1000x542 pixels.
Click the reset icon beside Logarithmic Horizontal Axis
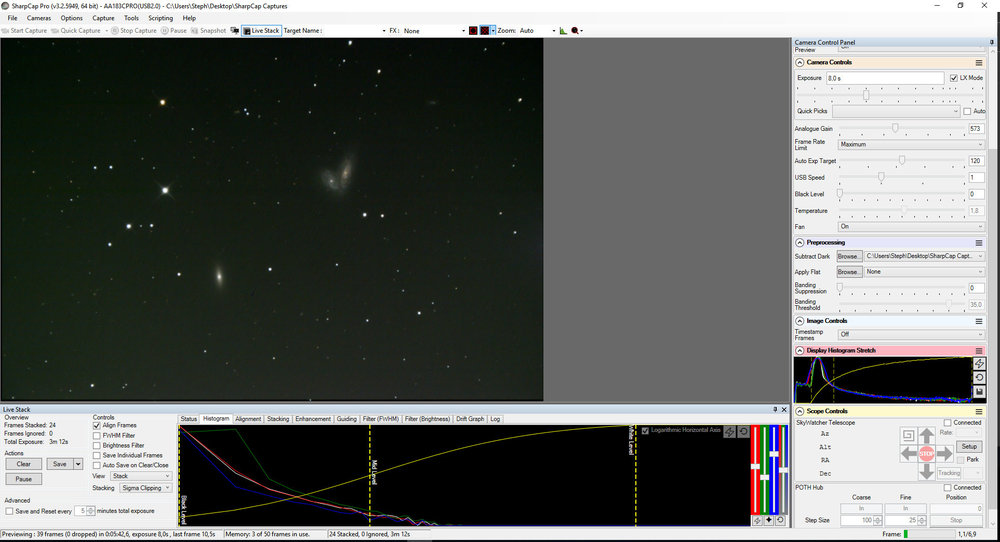743,432
